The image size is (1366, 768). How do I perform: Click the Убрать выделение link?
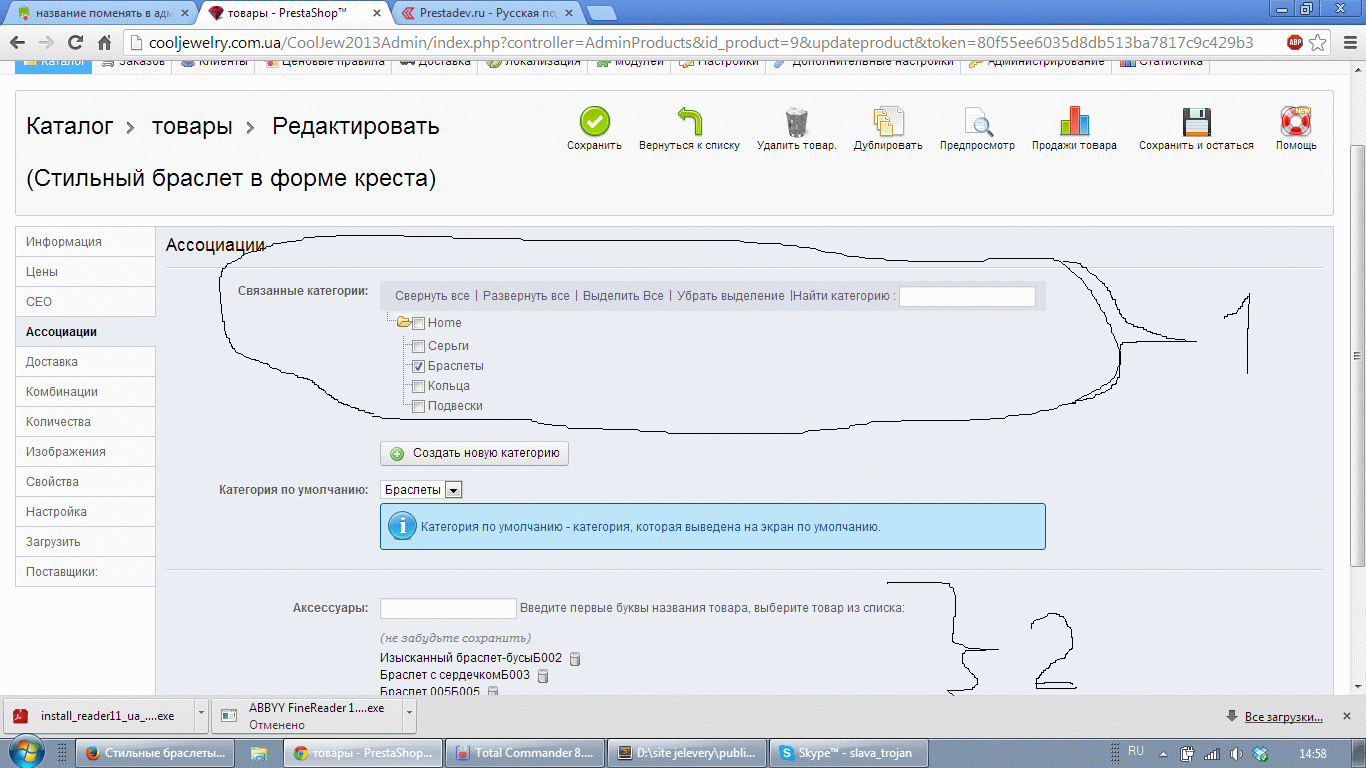tap(731, 296)
